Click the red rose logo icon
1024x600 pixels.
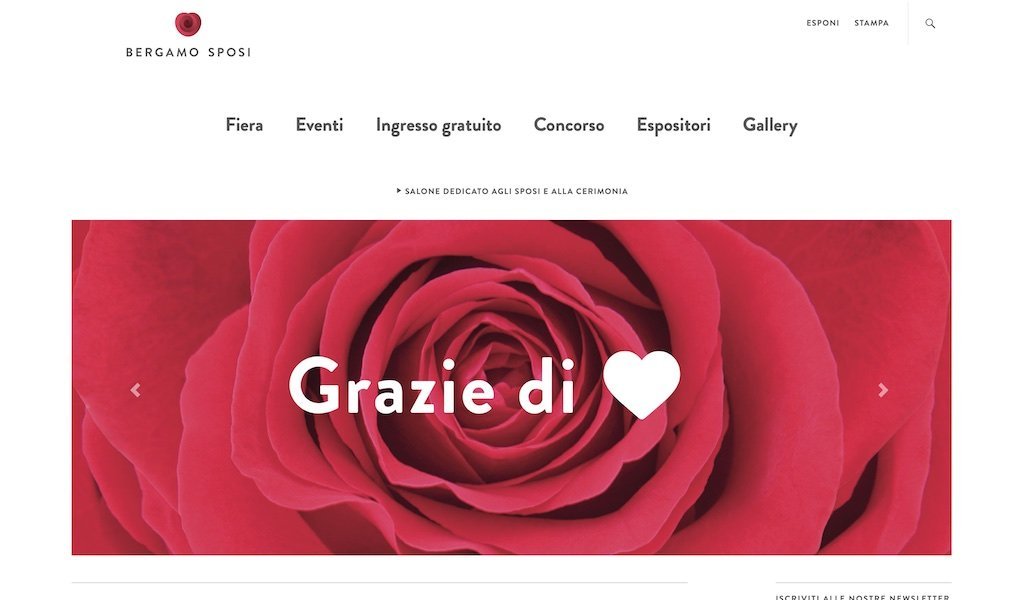point(188,24)
